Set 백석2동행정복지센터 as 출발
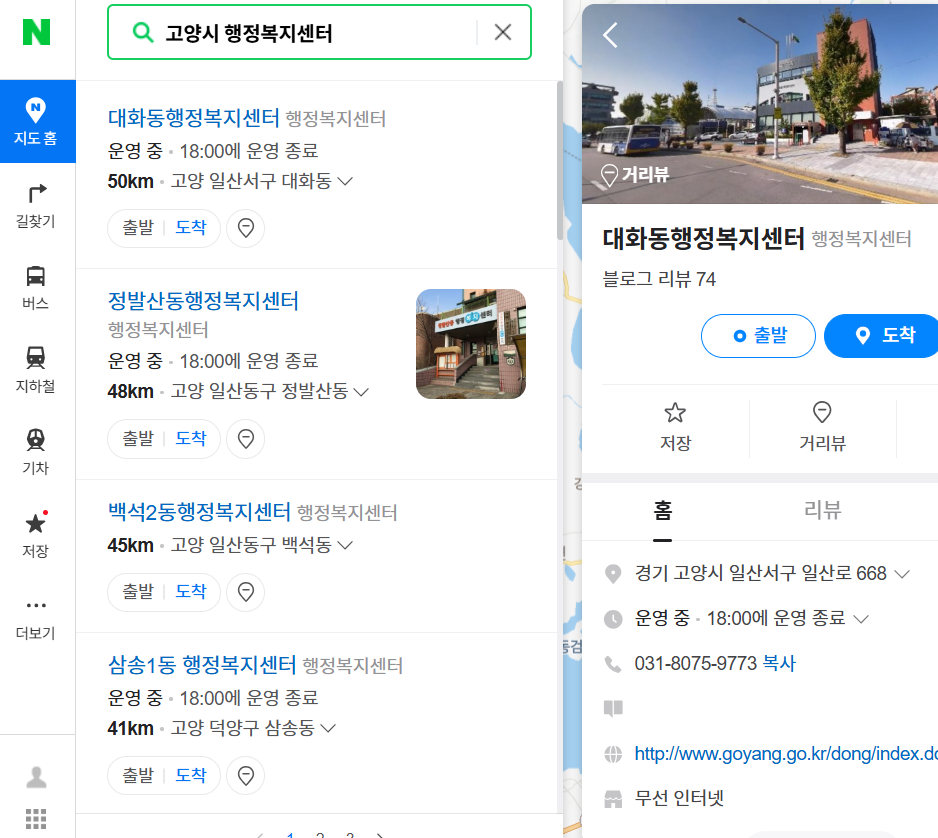The width and height of the screenshot is (938, 838). pyautogui.click(x=138, y=592)
